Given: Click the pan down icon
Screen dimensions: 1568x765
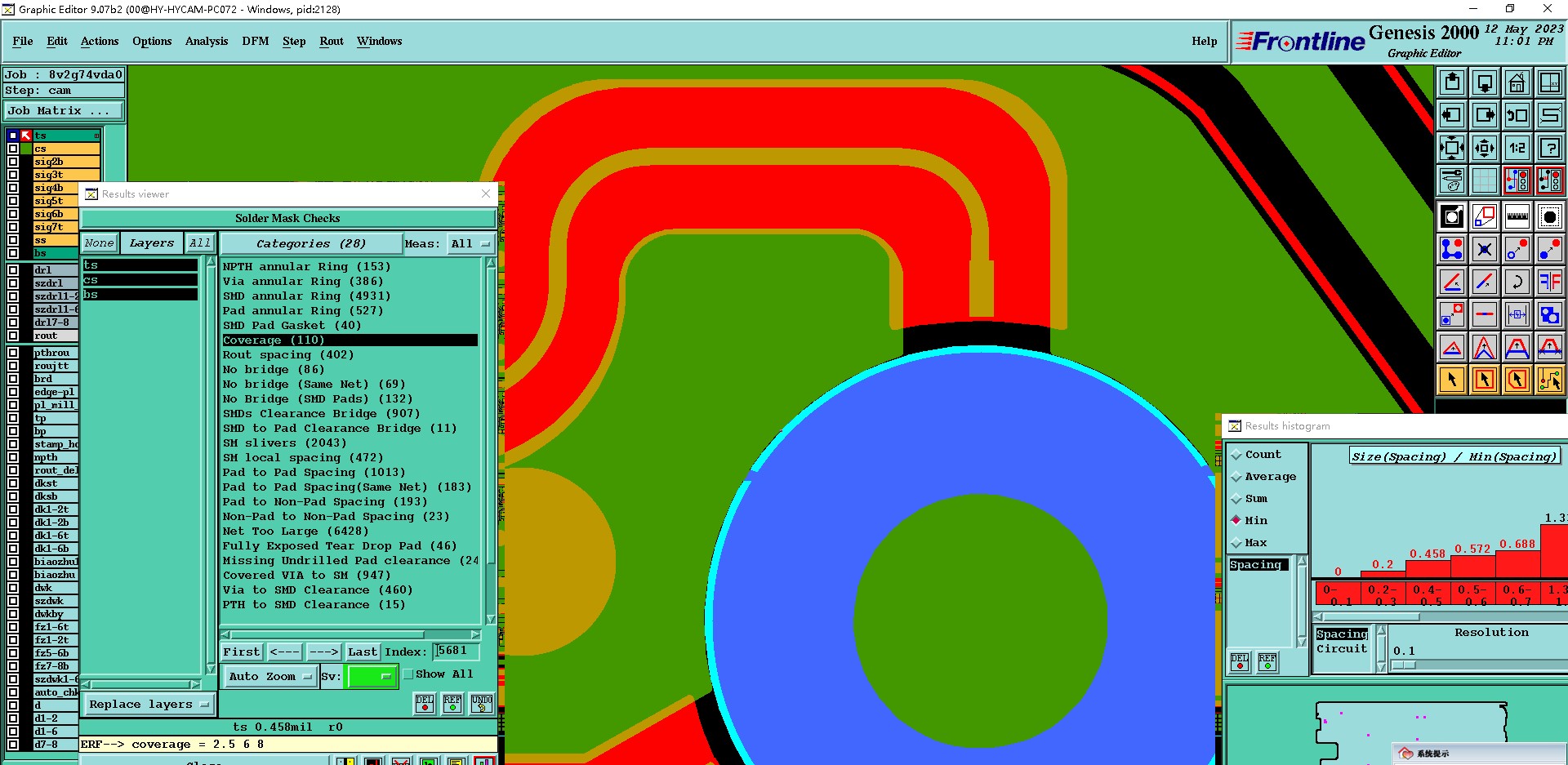Looking at the screenshot, I should coord(1485,82).
